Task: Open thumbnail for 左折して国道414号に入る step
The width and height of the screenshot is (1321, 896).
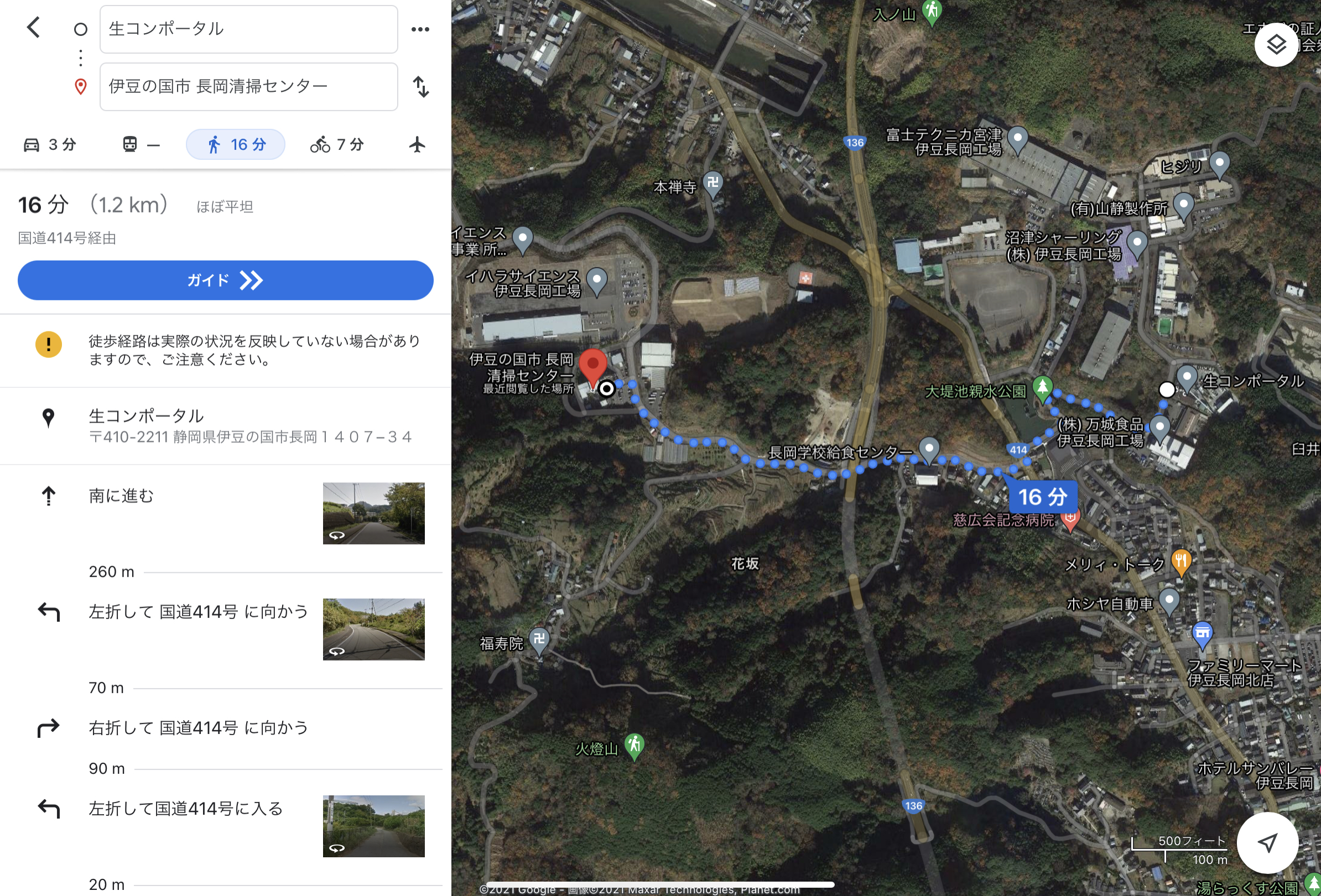Action: point(373,826)
